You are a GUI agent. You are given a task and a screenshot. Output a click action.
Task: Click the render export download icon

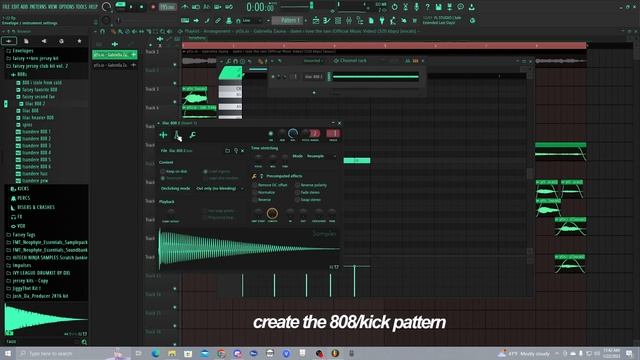471,7
